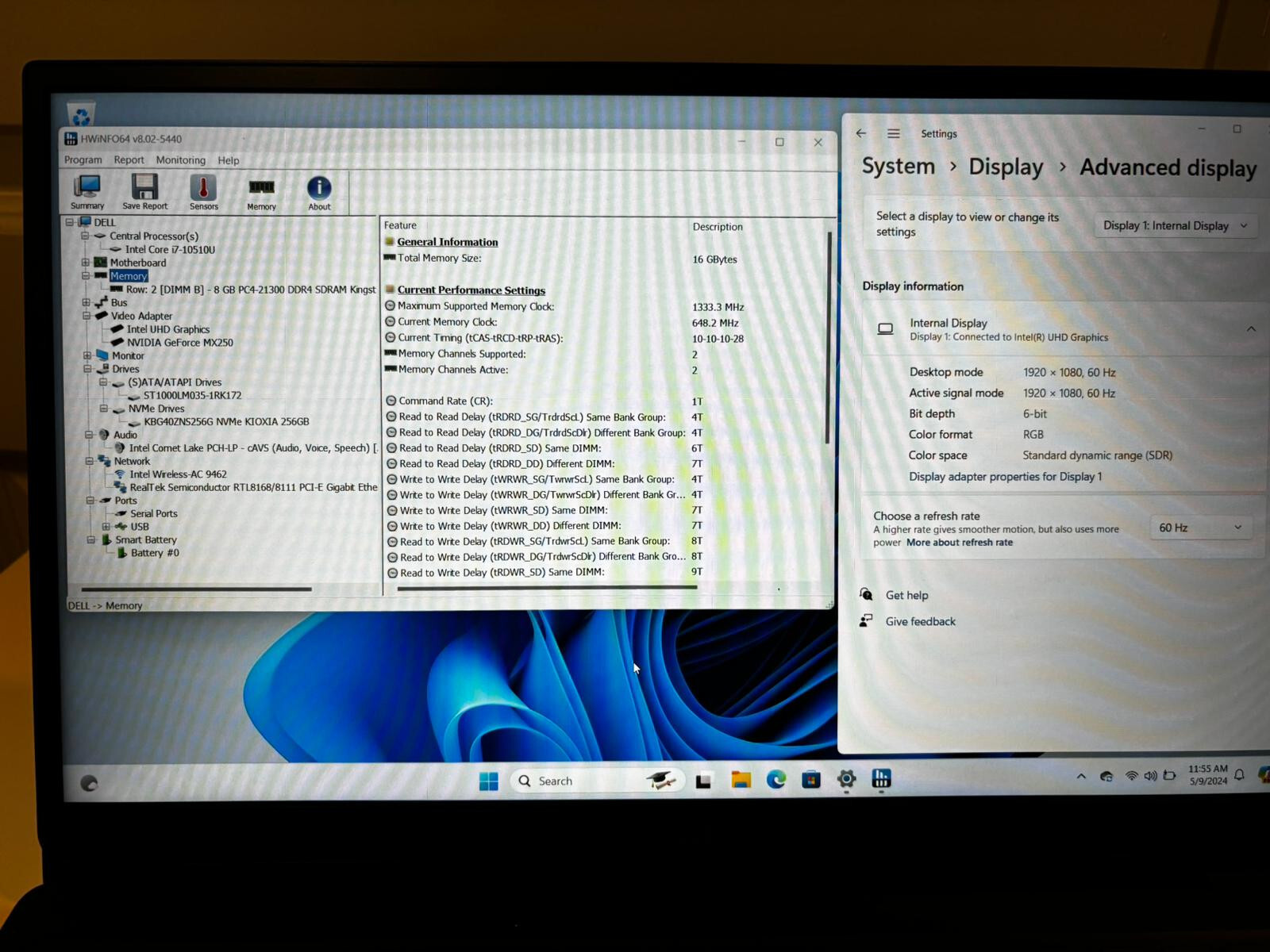Click the details pane horizontal scrollbar

pos(547,588)
